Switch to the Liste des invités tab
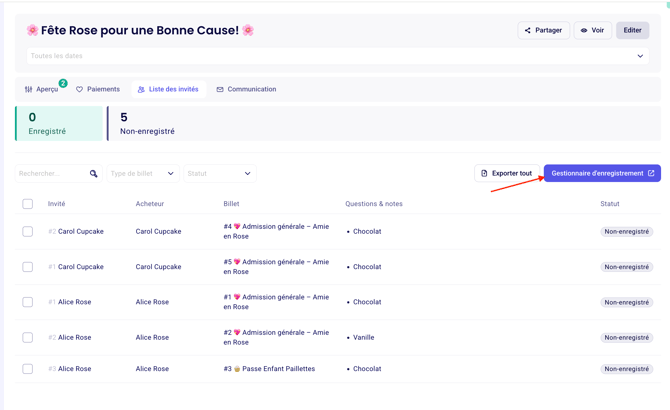Screen dimensions: 670x410 click(x=167, y=90)
